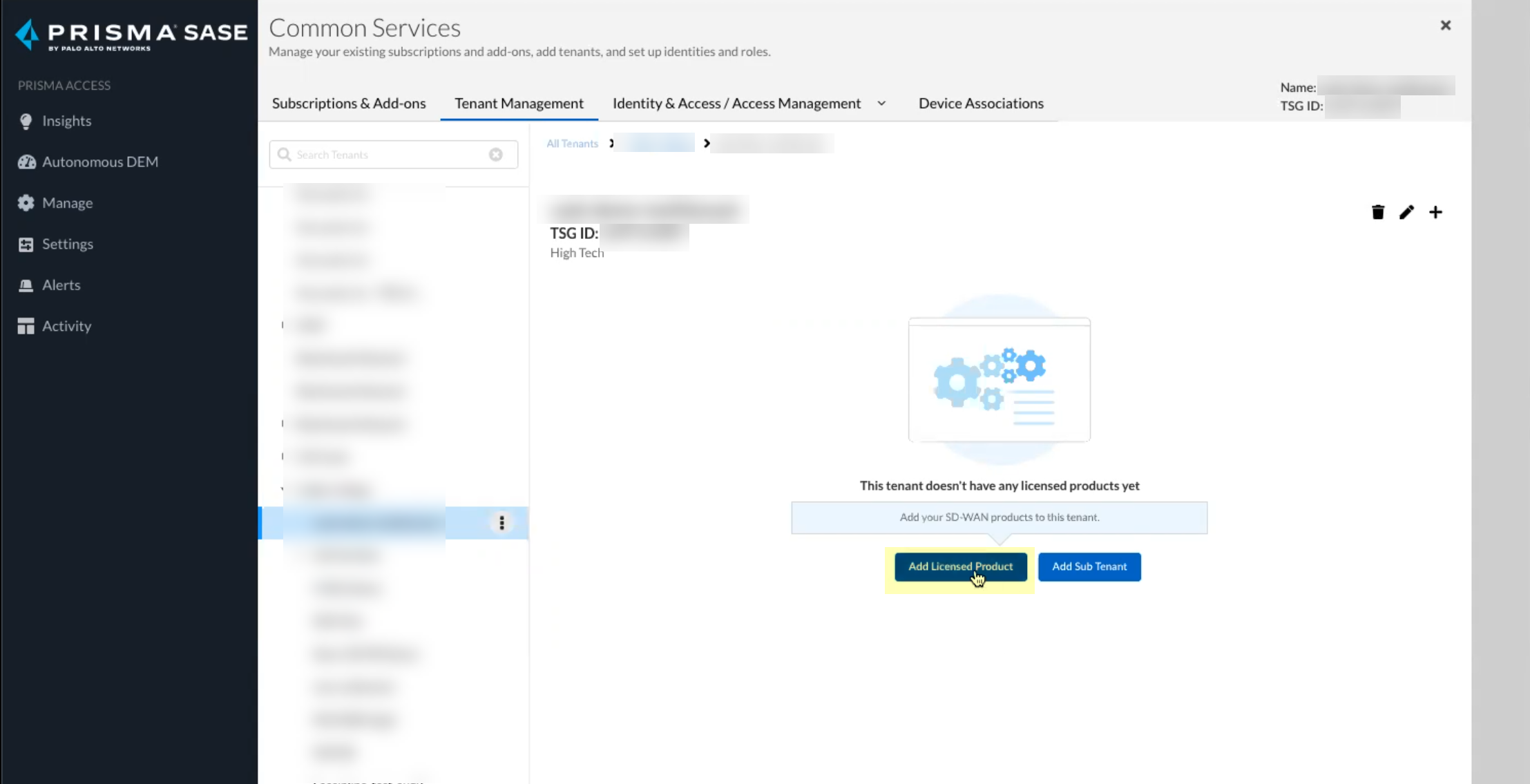Open Activity in the sidebar
The height and width of the screenshot is (784, 1530).
pos(66,326)
